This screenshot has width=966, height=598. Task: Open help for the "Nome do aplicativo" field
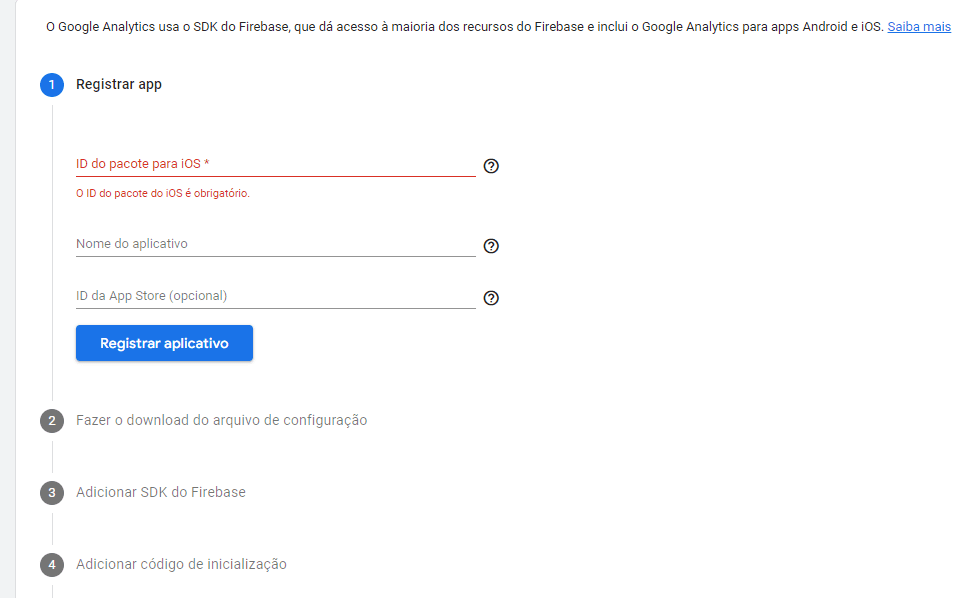click(x=491, y=246)
